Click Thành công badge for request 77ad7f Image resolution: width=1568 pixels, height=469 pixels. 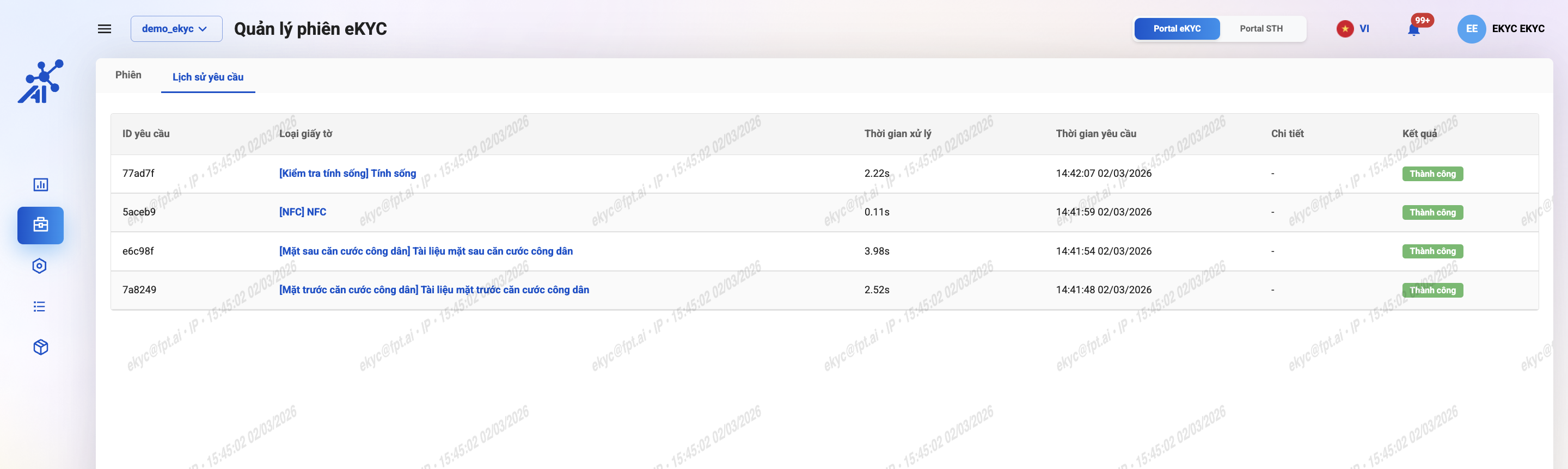coord(1432,174)
